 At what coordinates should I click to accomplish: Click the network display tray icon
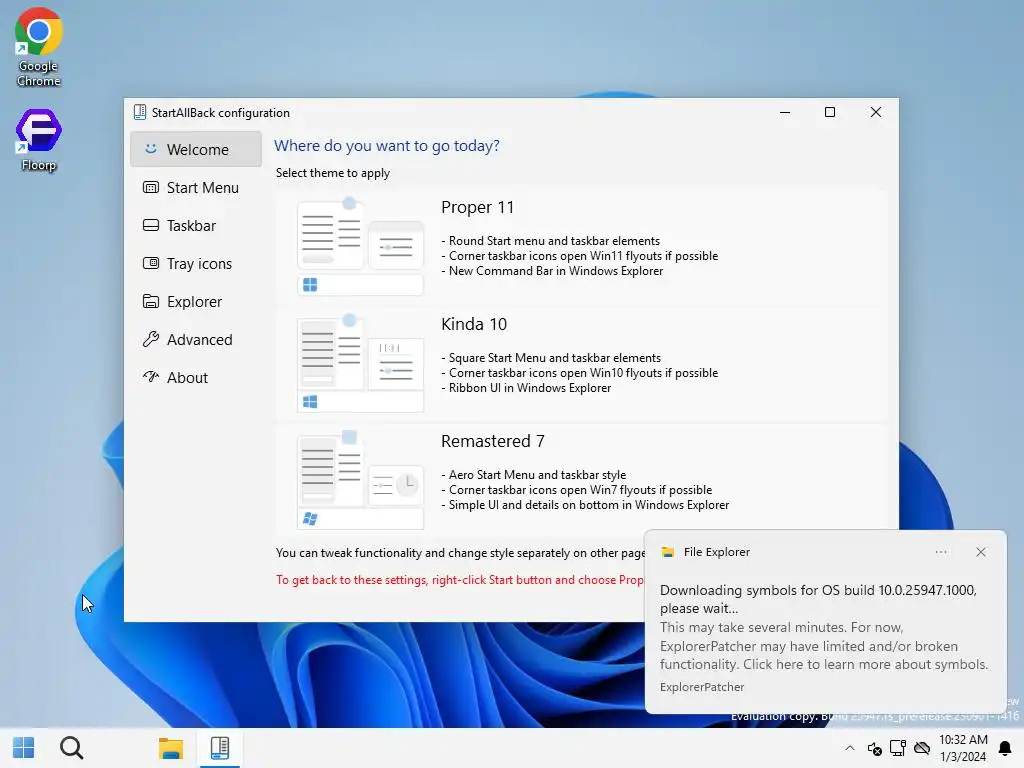[x=898, y=748]
